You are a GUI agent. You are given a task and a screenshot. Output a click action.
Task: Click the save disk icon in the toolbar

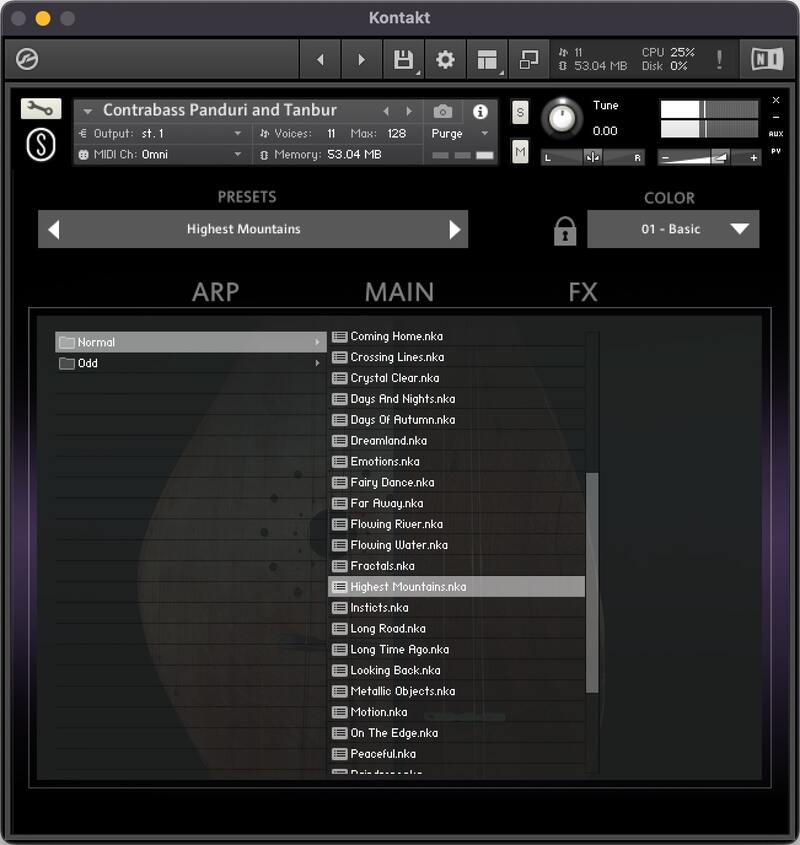tap(402, 59)
